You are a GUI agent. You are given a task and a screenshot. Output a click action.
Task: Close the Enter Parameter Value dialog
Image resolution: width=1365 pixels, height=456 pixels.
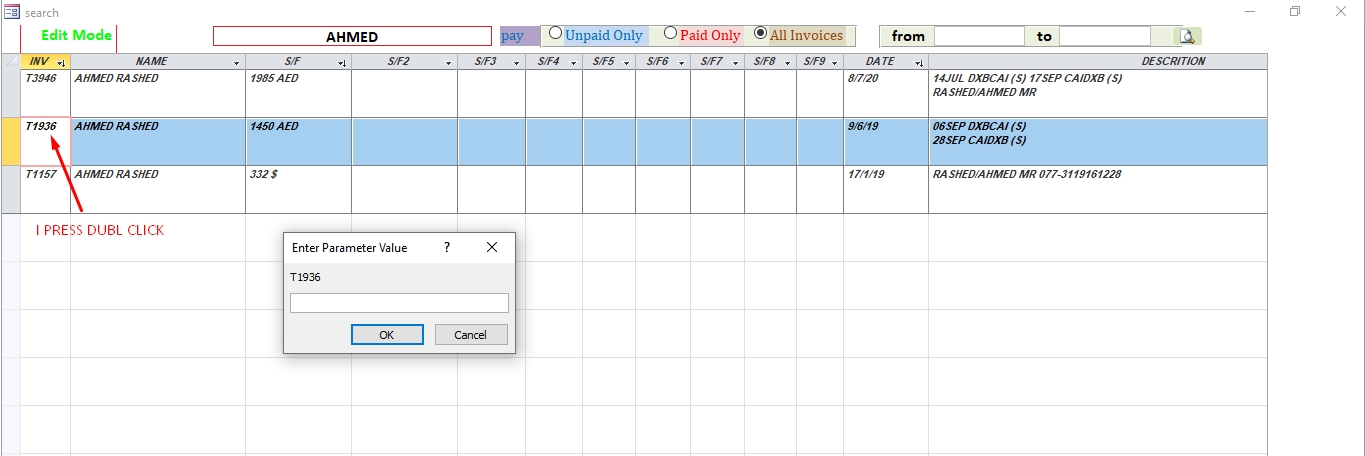491,247
